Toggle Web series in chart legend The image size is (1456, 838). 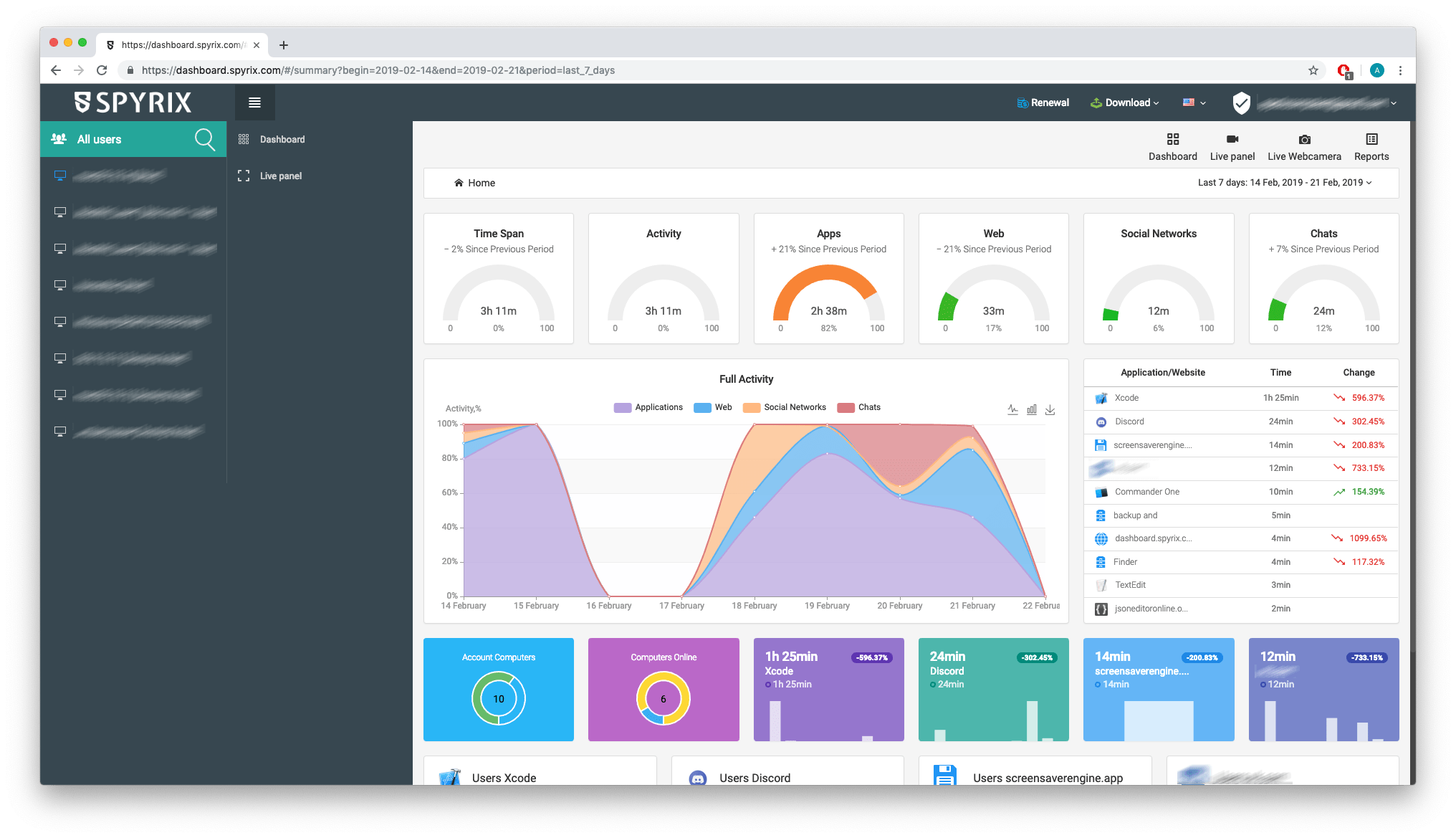(x=713, y=407)
